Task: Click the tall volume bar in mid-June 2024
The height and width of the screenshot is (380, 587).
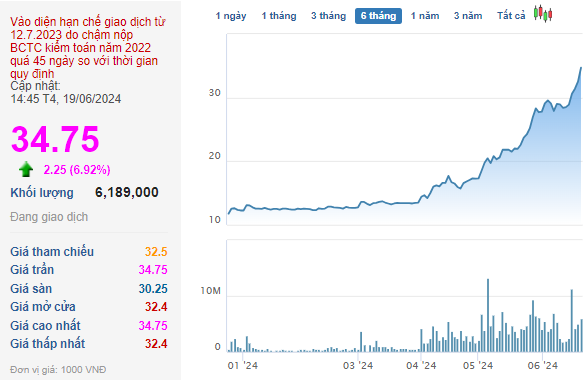Action: pos(572,320)
